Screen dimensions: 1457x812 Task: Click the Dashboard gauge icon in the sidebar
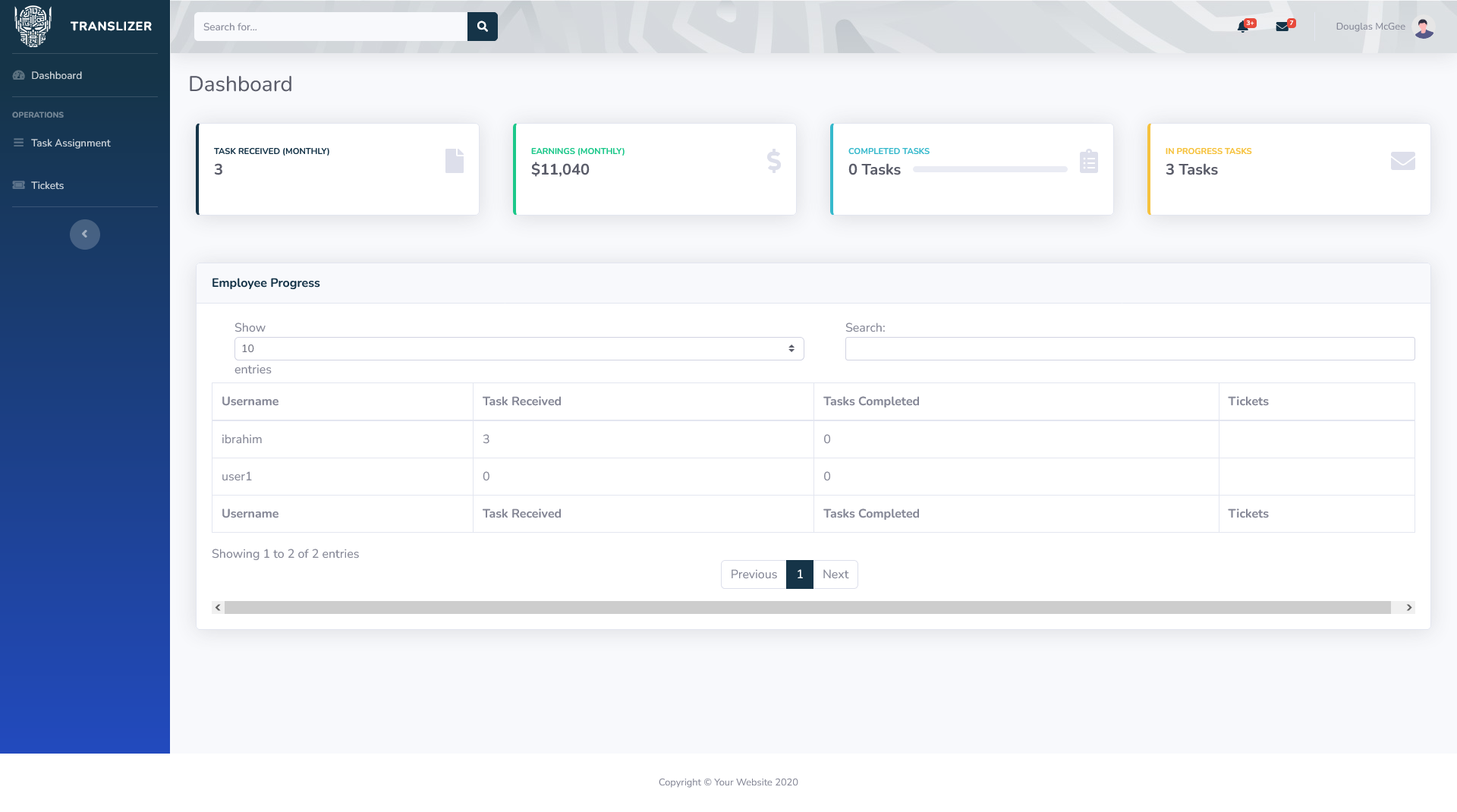19,75
